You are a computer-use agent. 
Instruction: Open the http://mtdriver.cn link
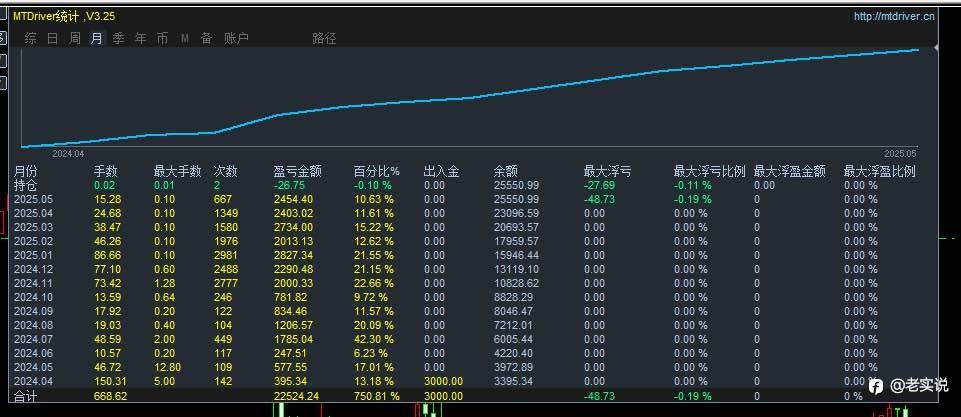click(x=894, y=17)
